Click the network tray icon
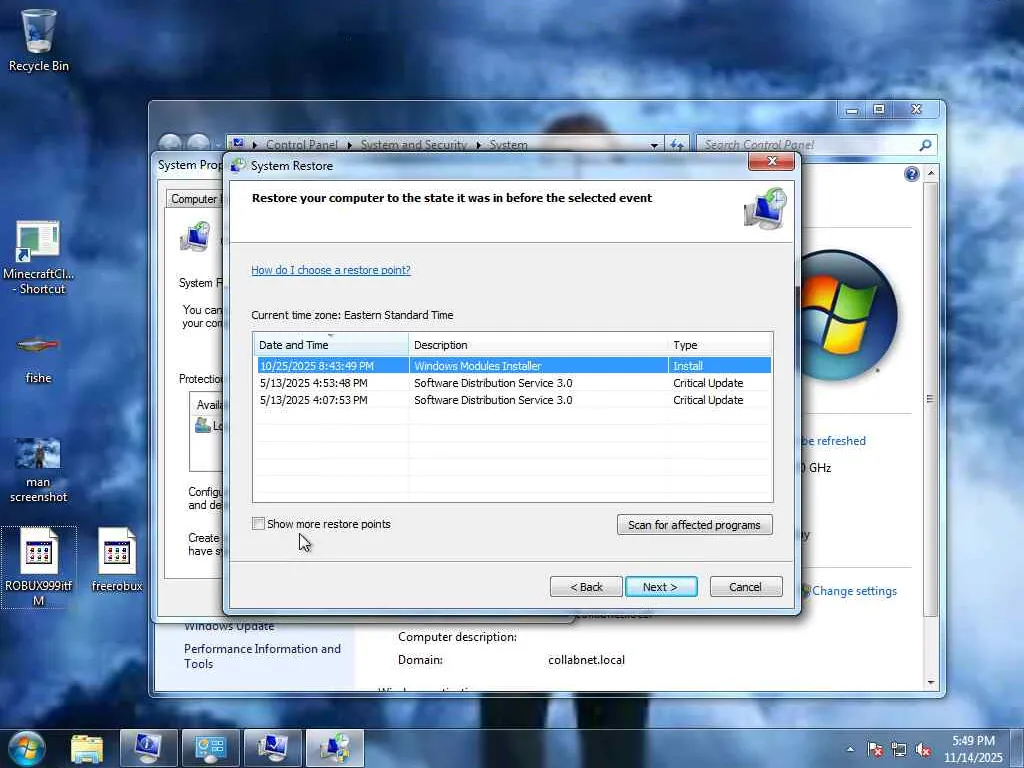Image resolution: width=1024 pixels, height=768 pixels. [899, 750]
